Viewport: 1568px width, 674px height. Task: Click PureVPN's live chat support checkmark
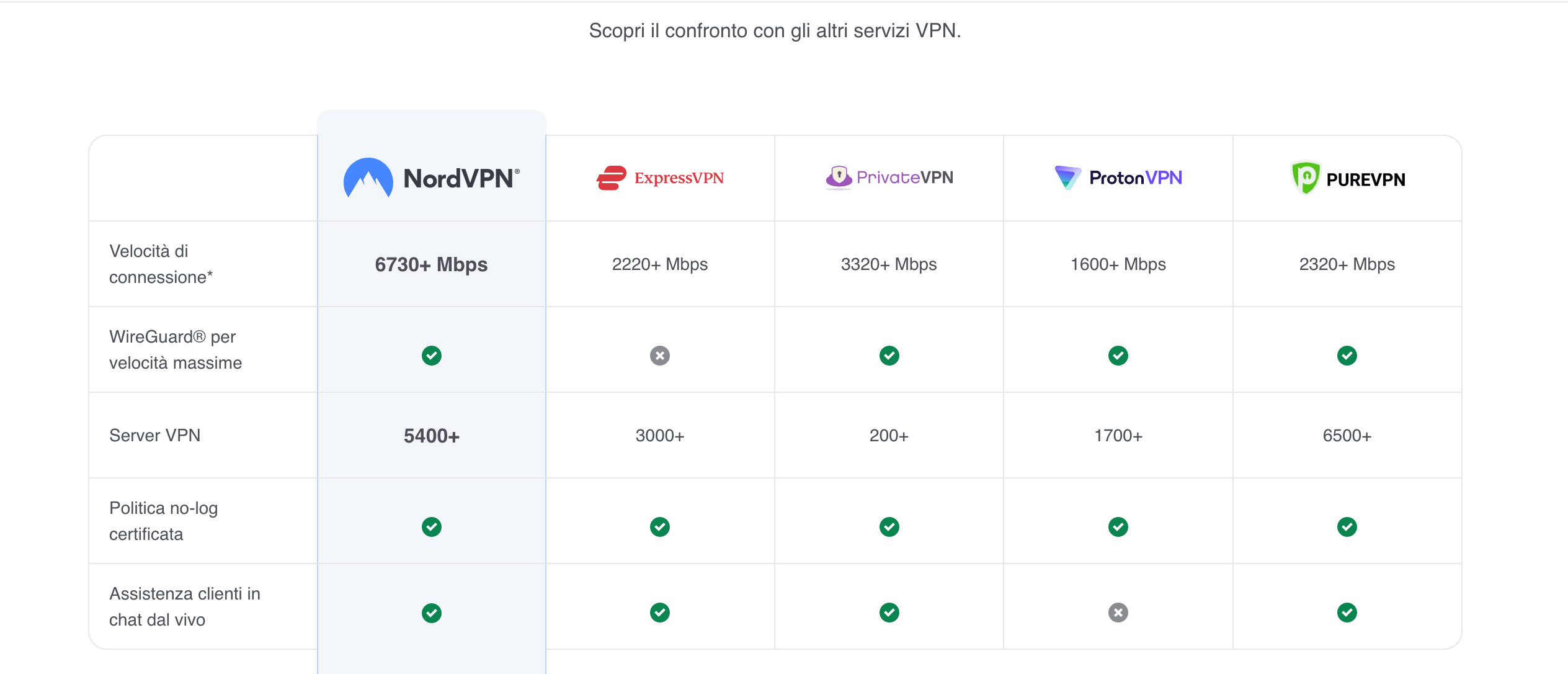(1347, 613)
